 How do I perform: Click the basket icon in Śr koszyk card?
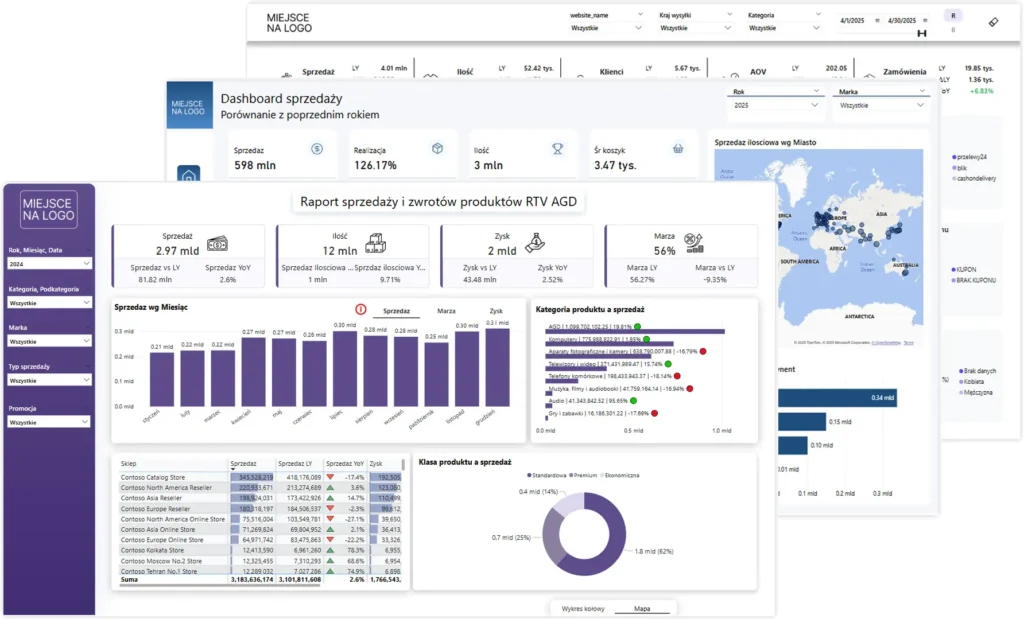click(x=678, y=148)
